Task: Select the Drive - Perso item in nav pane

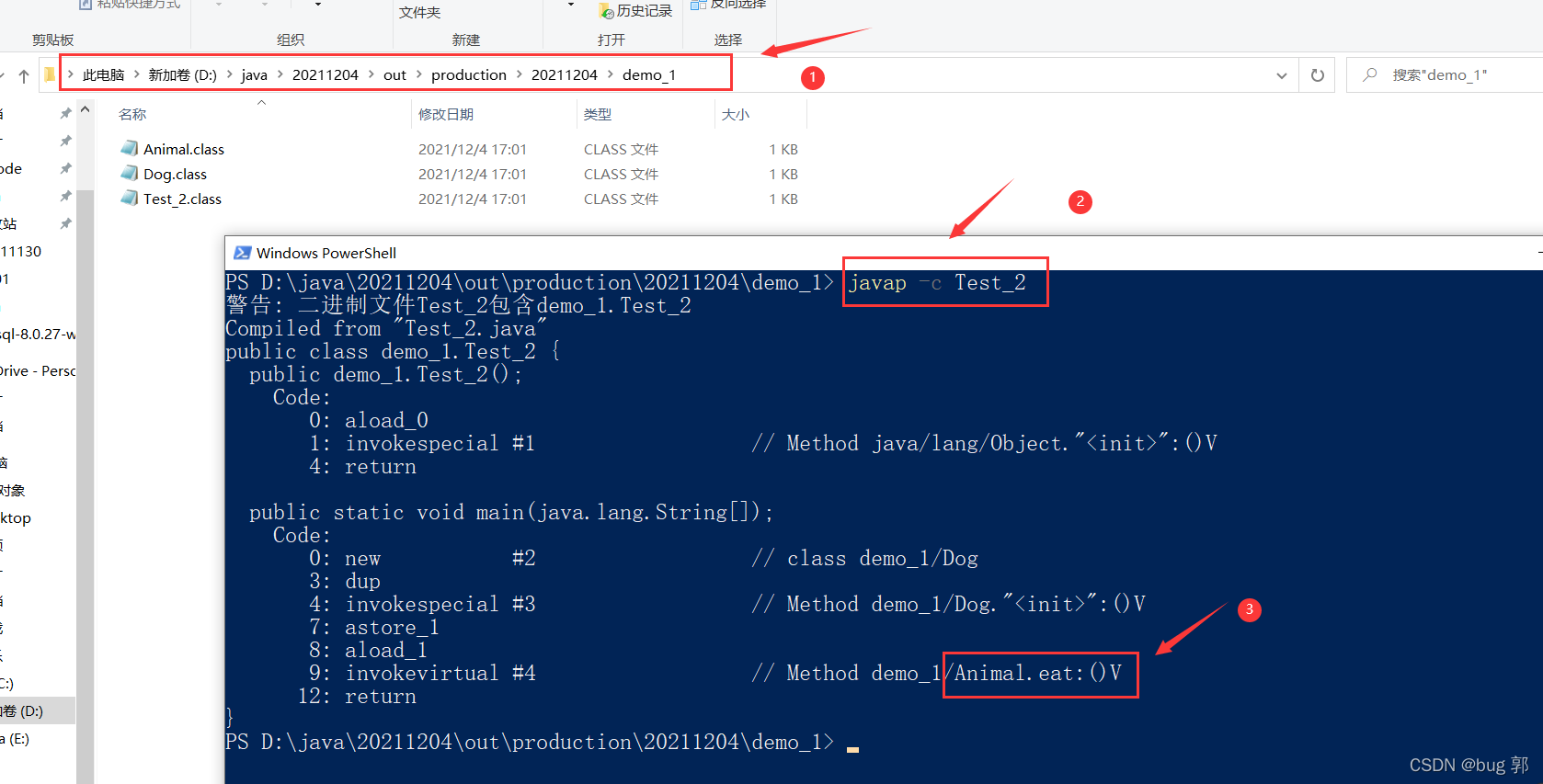Action: tap(38, 370)
